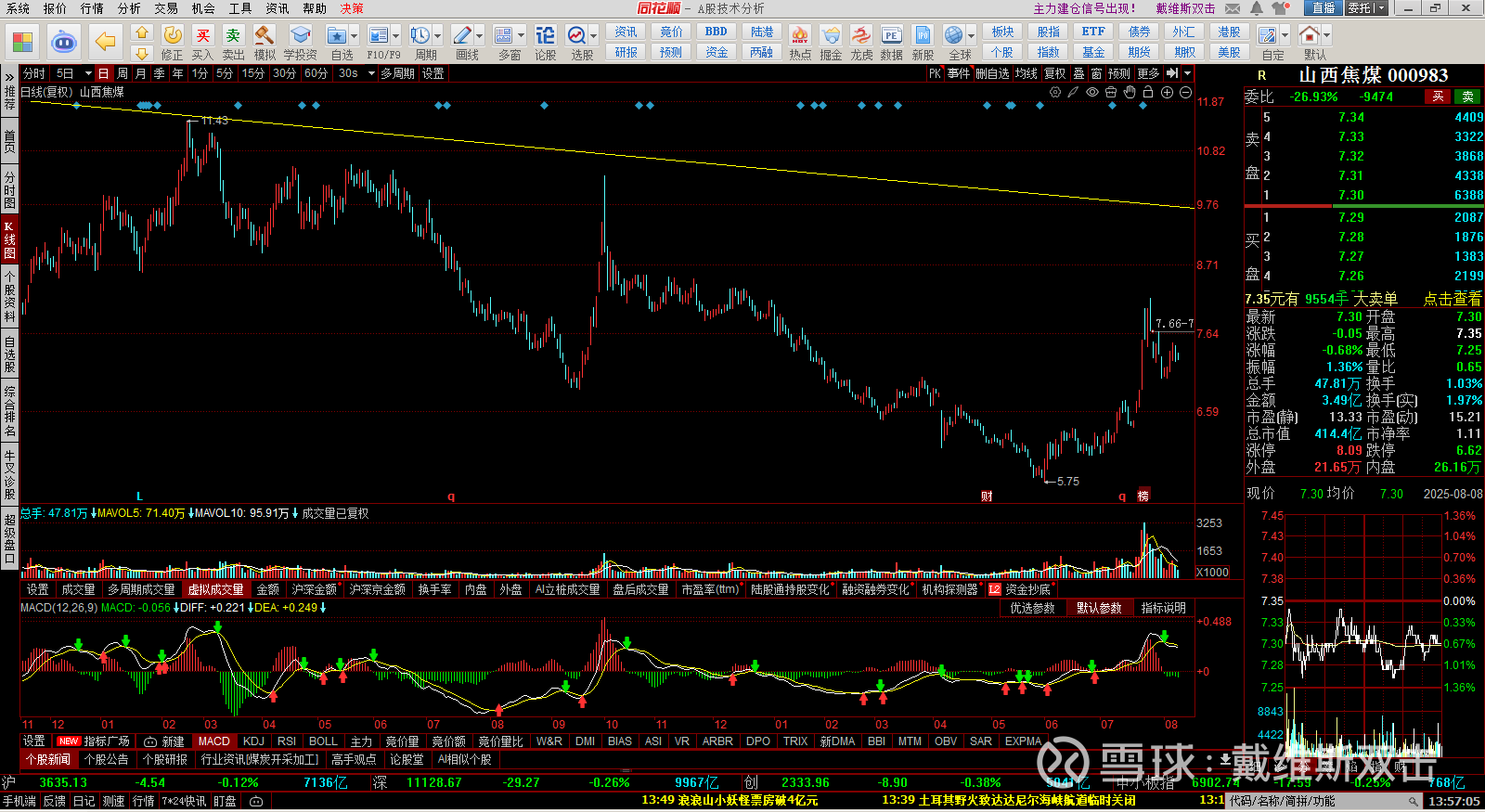This screenshot has height=812, width=1485.
Task: Click the yellow back arrow icon
Action: (x=106, y=42)
